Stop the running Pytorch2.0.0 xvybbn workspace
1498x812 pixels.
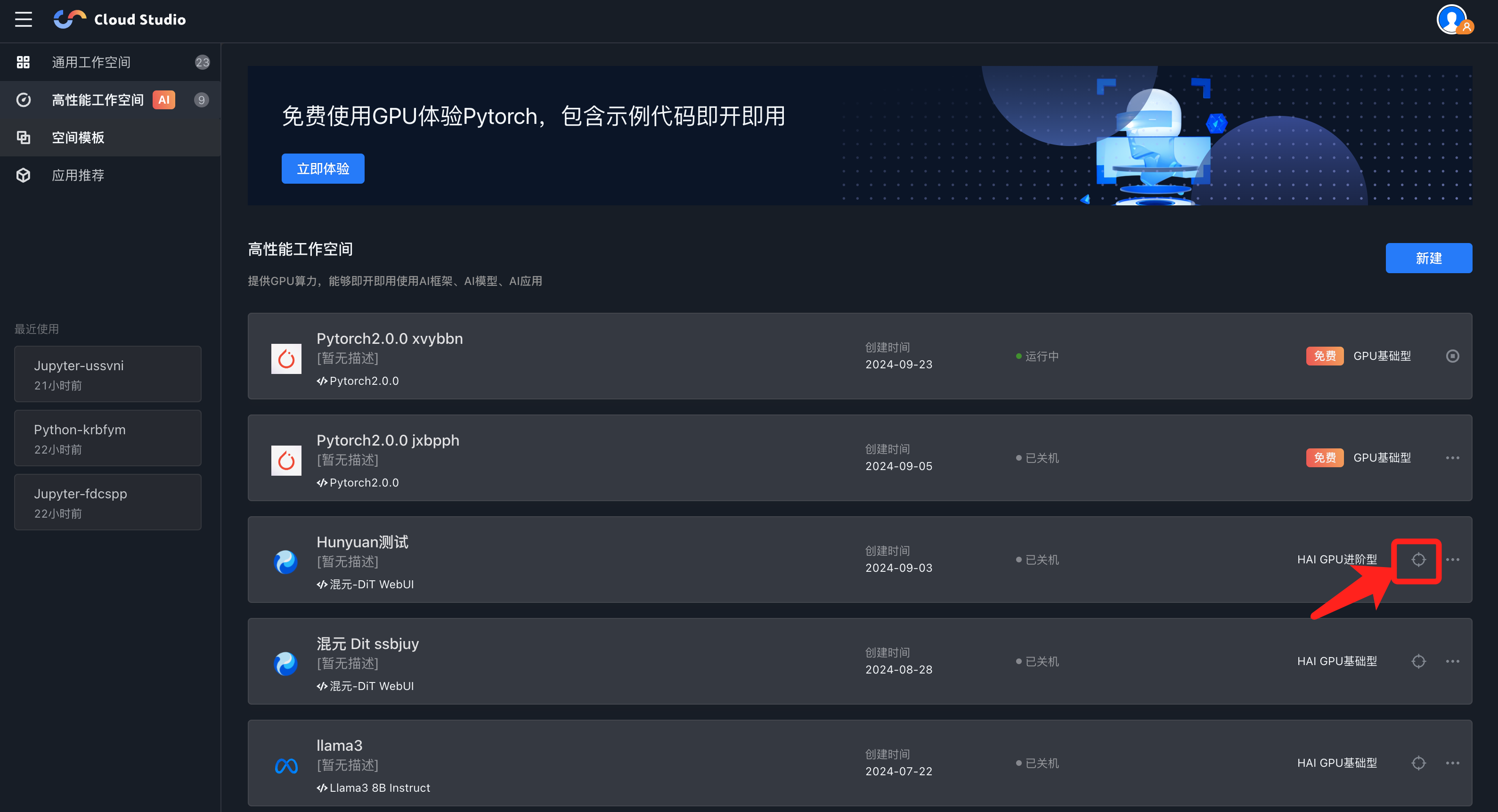[x=1452, y=356]
